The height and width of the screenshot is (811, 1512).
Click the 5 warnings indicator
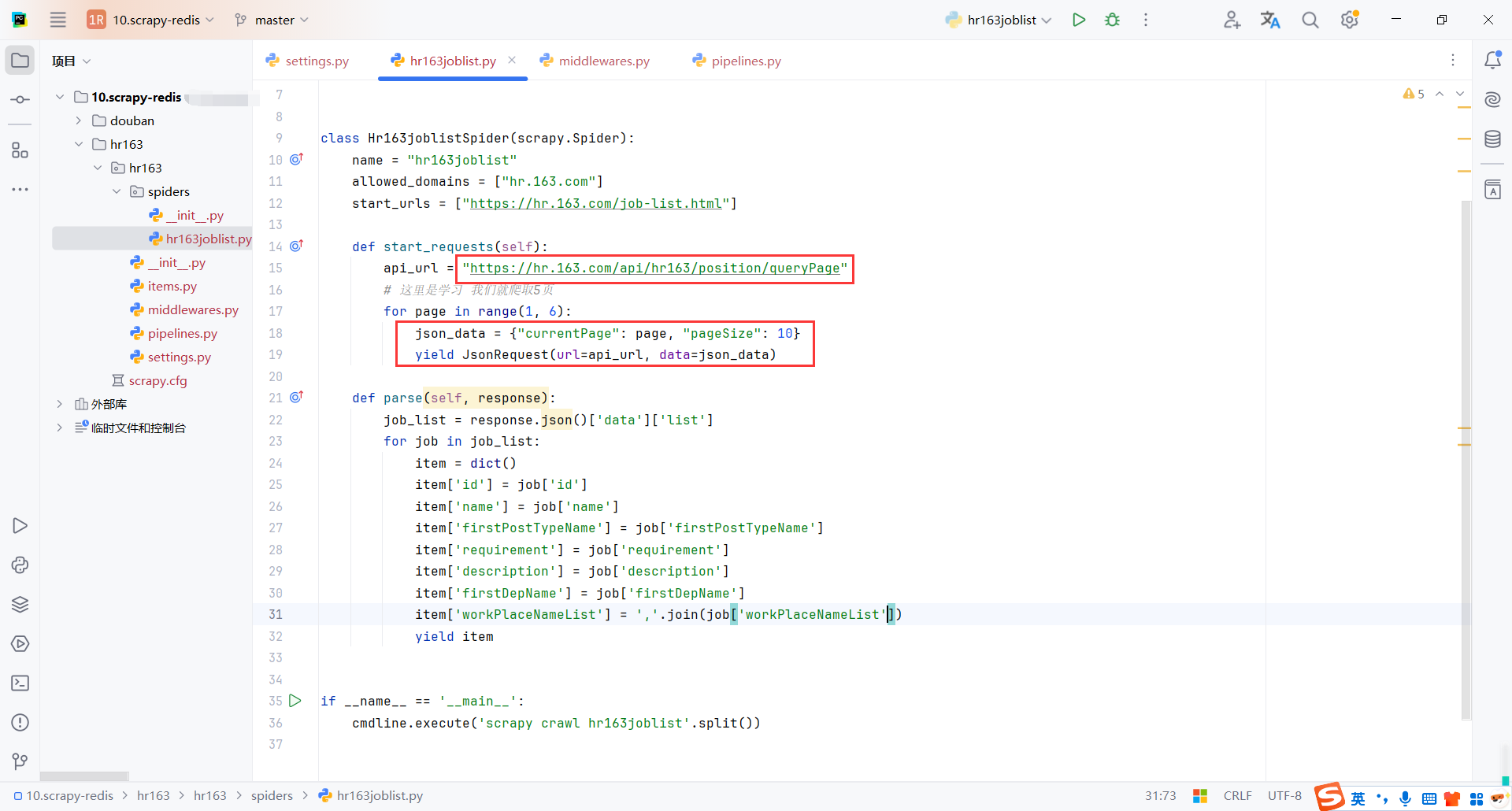coord(1414,94)
